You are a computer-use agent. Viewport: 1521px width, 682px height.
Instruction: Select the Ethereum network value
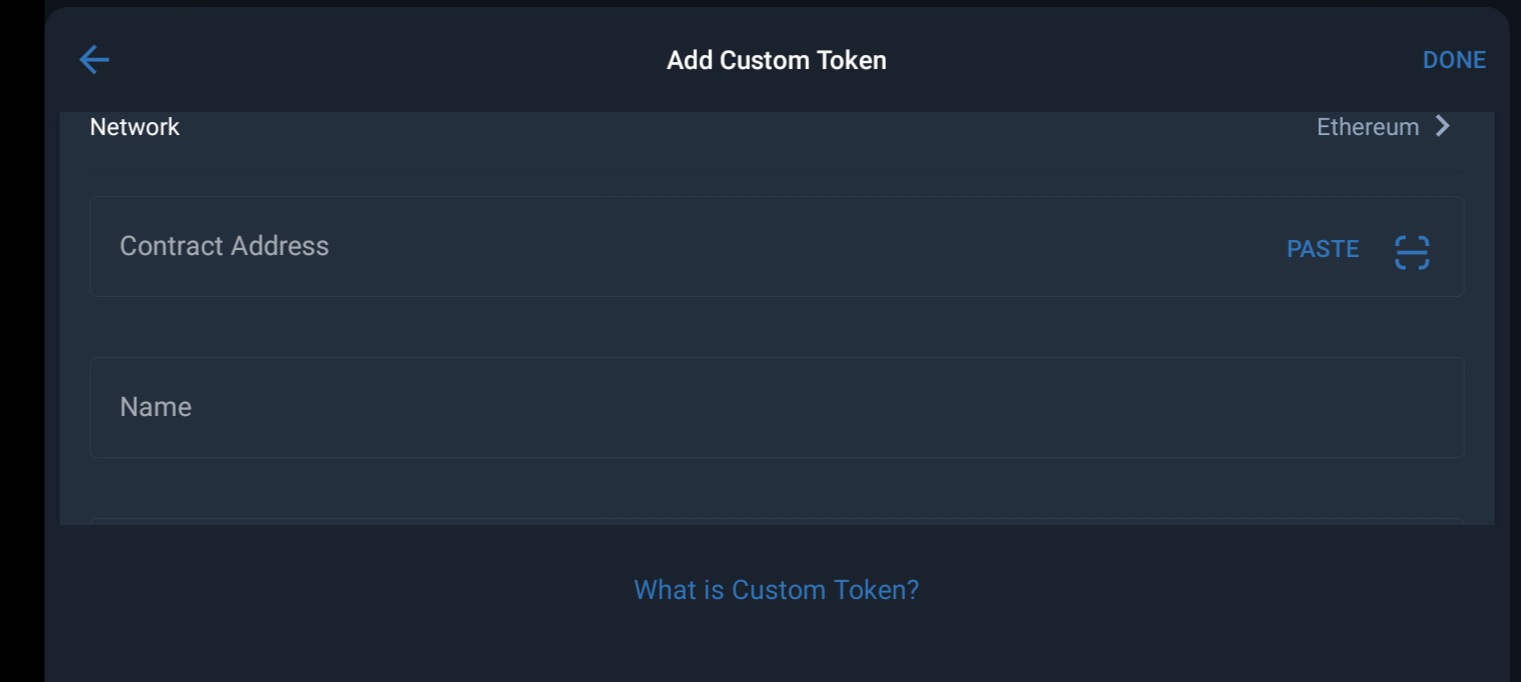coord(1367,127)
